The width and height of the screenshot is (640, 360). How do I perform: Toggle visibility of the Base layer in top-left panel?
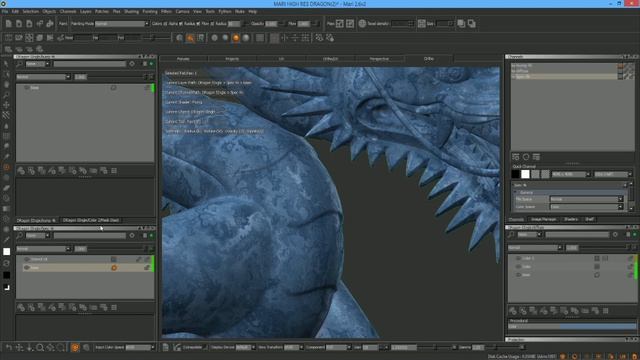[27, 87]
